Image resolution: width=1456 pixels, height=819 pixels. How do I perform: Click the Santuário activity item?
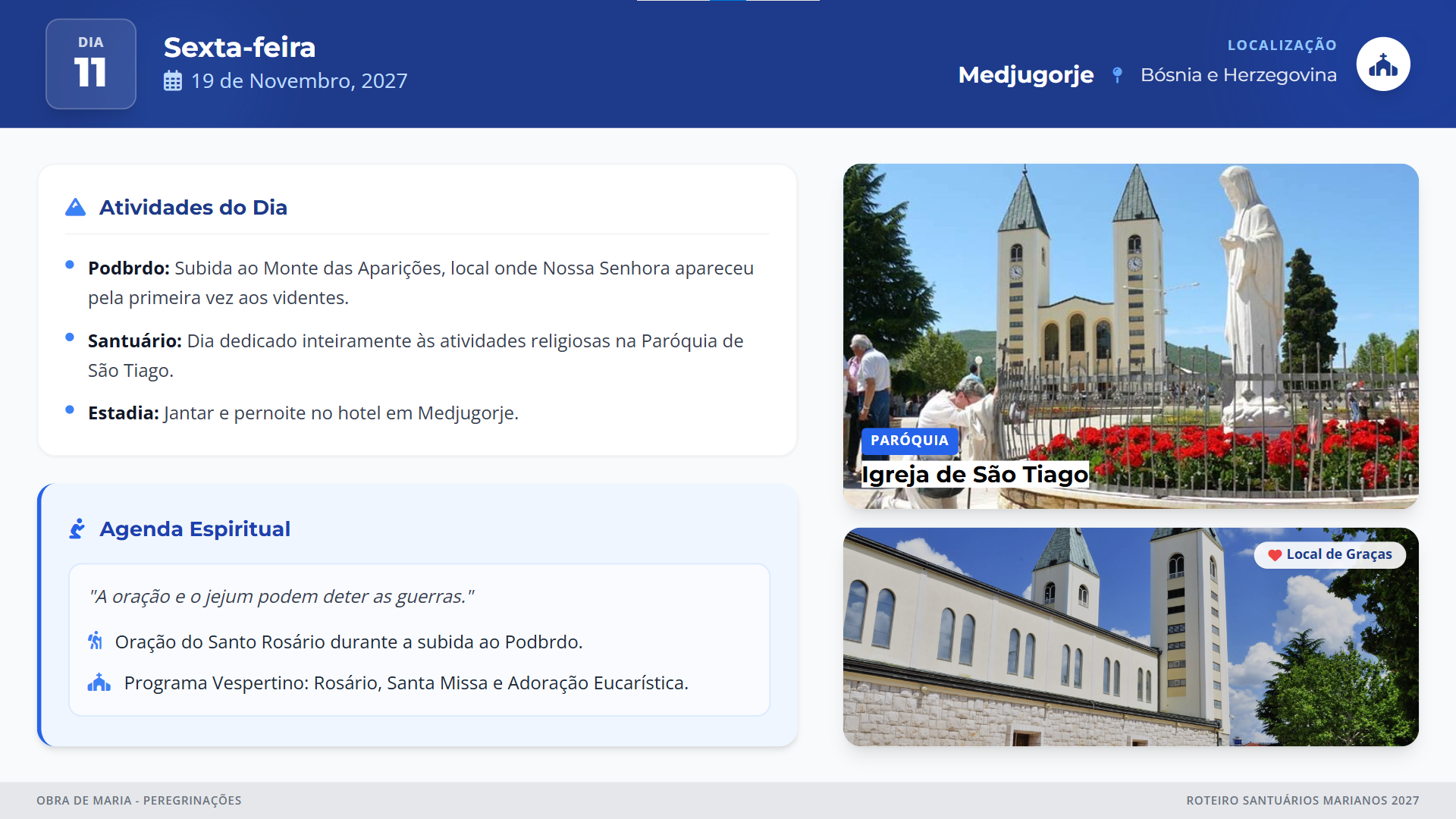pos(416,355)
